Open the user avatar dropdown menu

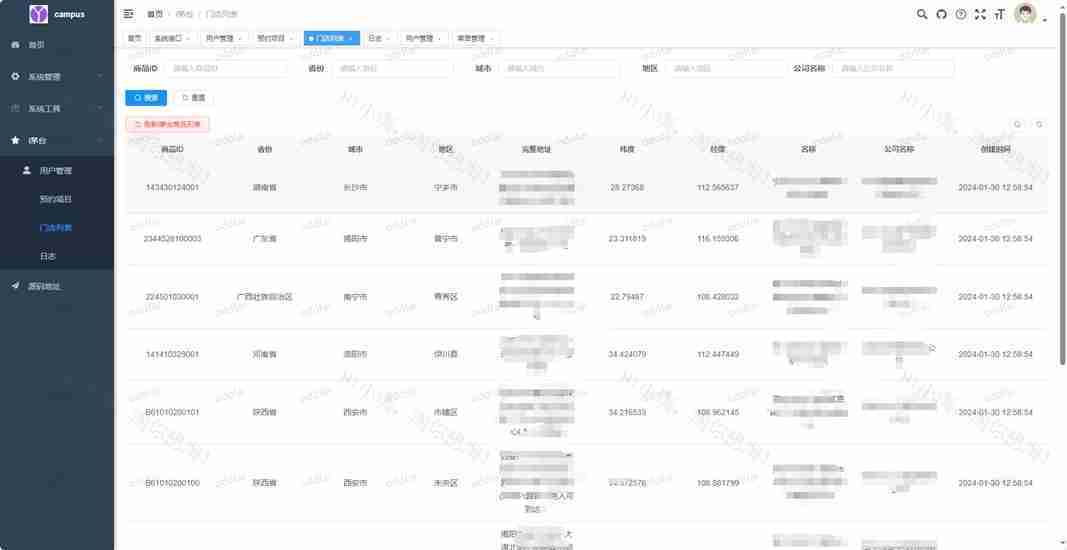tap(1028, 14)
